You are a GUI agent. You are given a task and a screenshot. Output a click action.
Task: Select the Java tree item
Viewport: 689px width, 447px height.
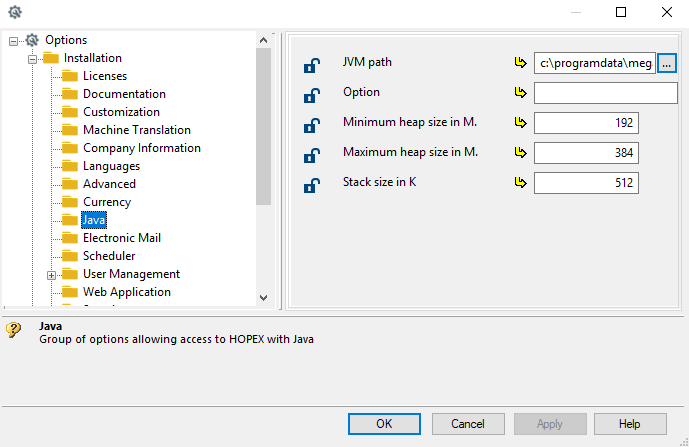[94, 220]
